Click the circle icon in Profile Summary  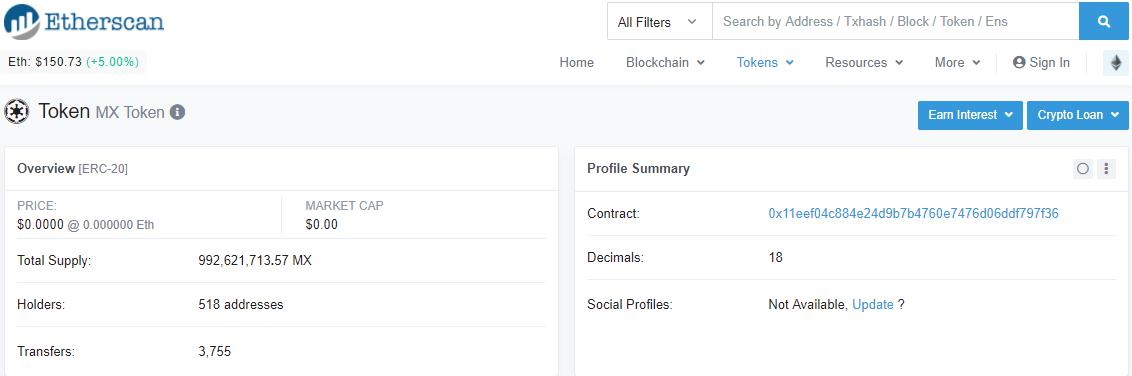click(1083, 169)
